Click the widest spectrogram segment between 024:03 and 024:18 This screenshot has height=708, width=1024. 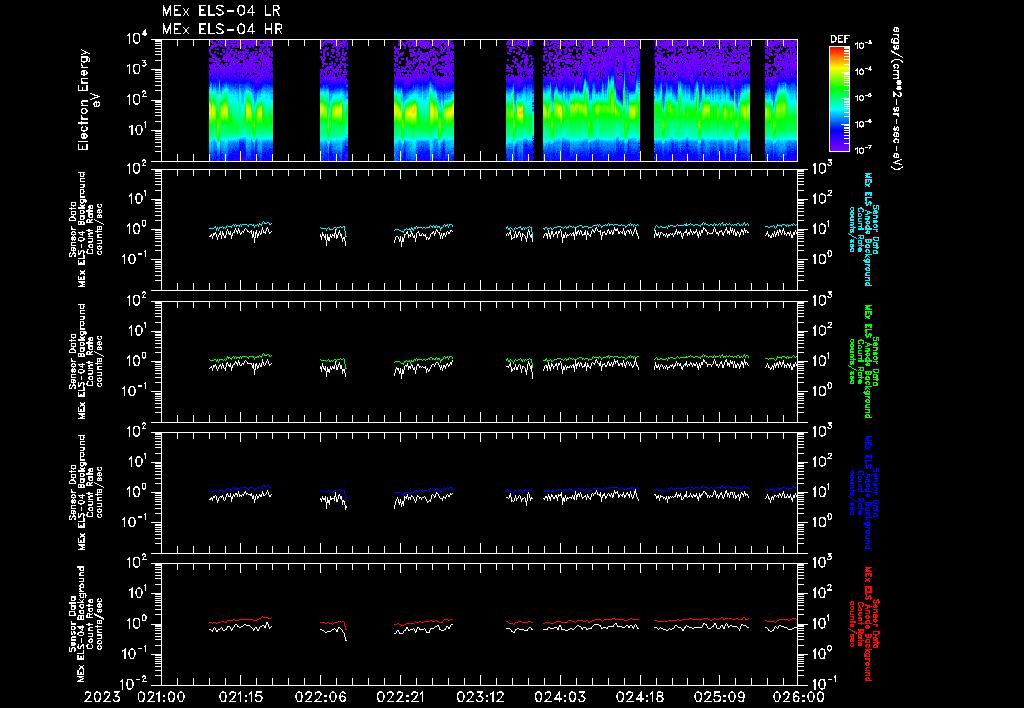coord(591,100)
